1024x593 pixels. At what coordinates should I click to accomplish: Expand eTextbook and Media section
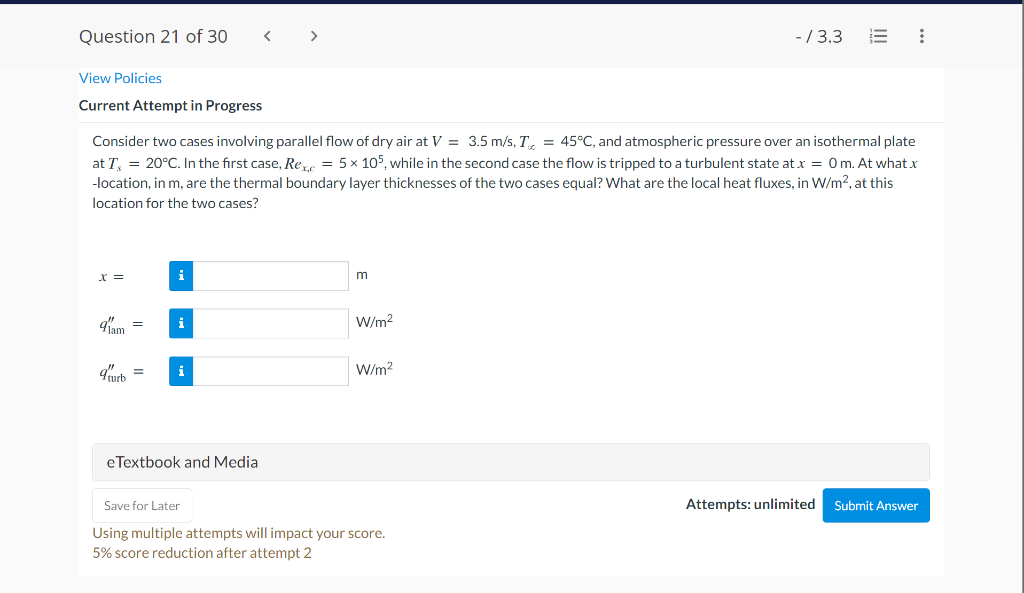511,462
